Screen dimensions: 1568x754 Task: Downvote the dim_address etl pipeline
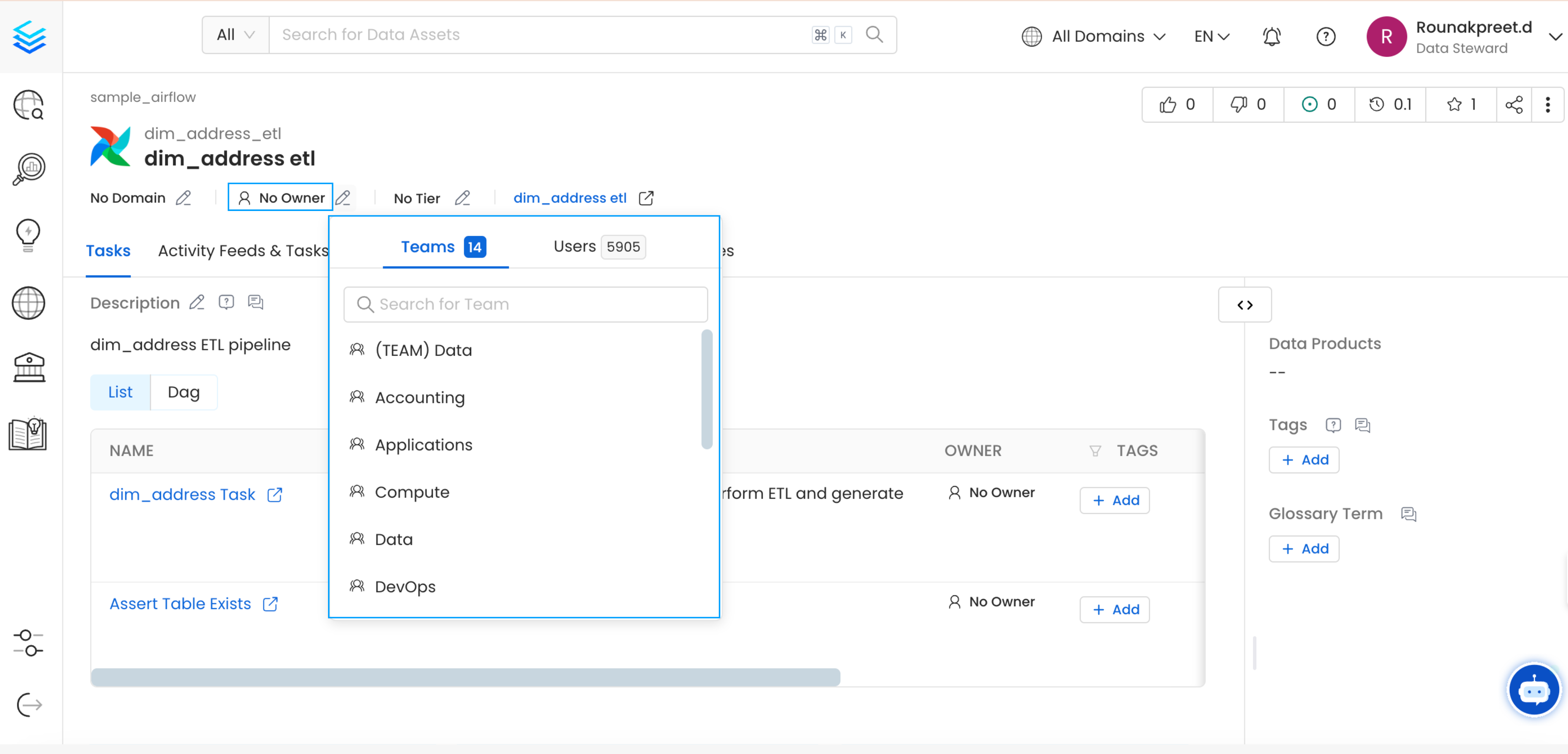1239,104
